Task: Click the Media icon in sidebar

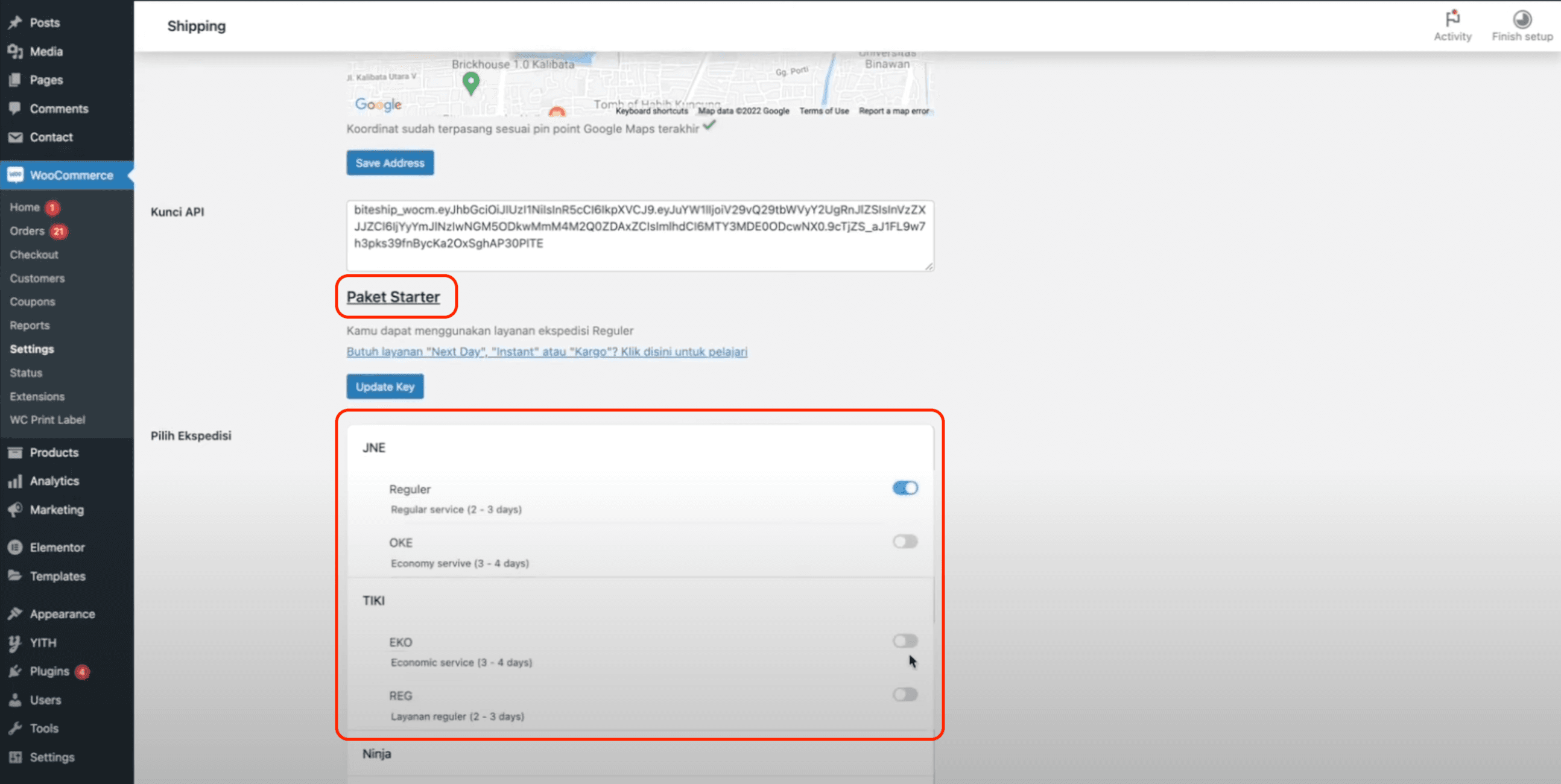Action: [x=15, y=51]
